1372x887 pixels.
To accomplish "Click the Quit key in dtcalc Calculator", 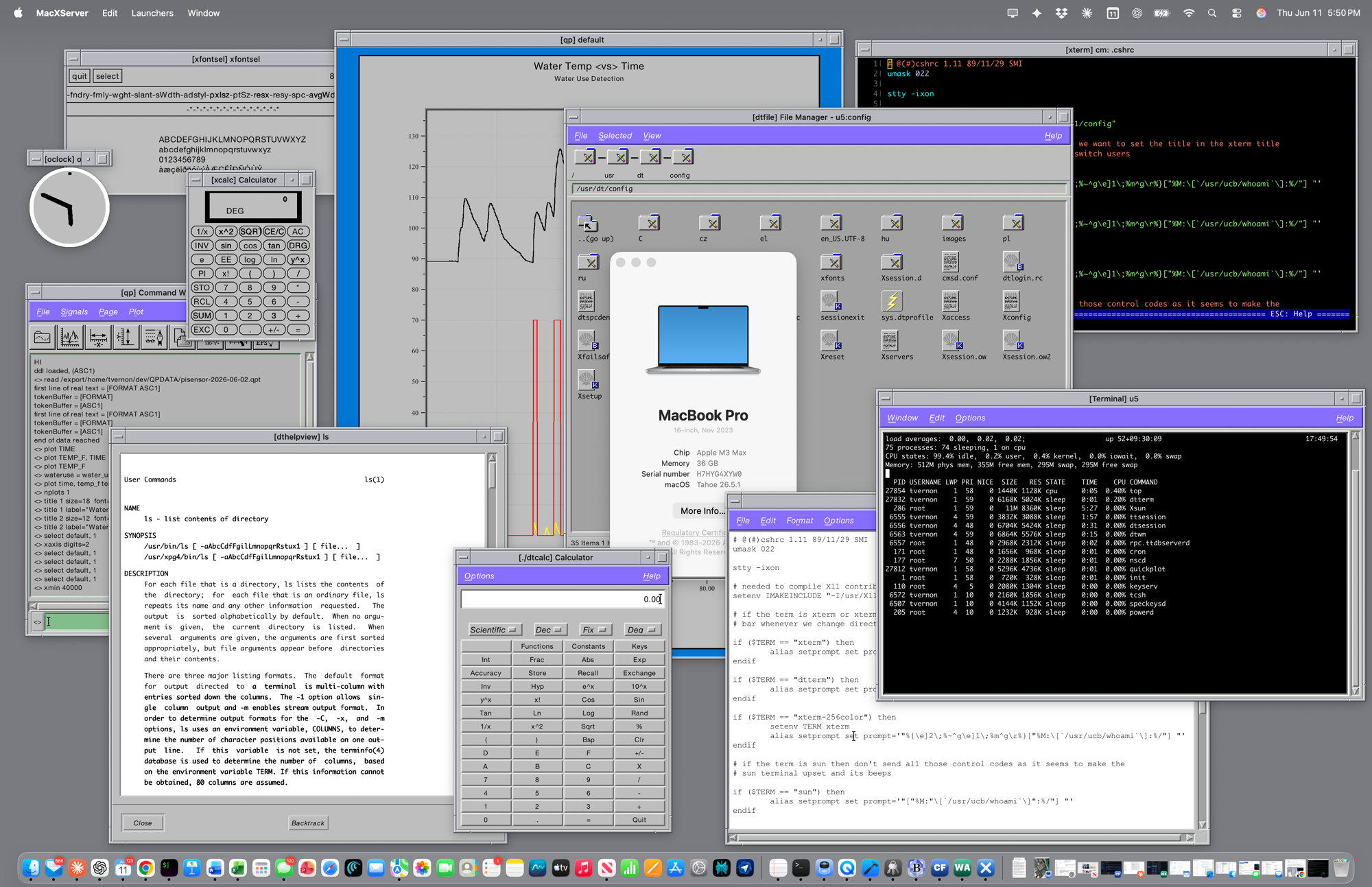I will 639,819.
